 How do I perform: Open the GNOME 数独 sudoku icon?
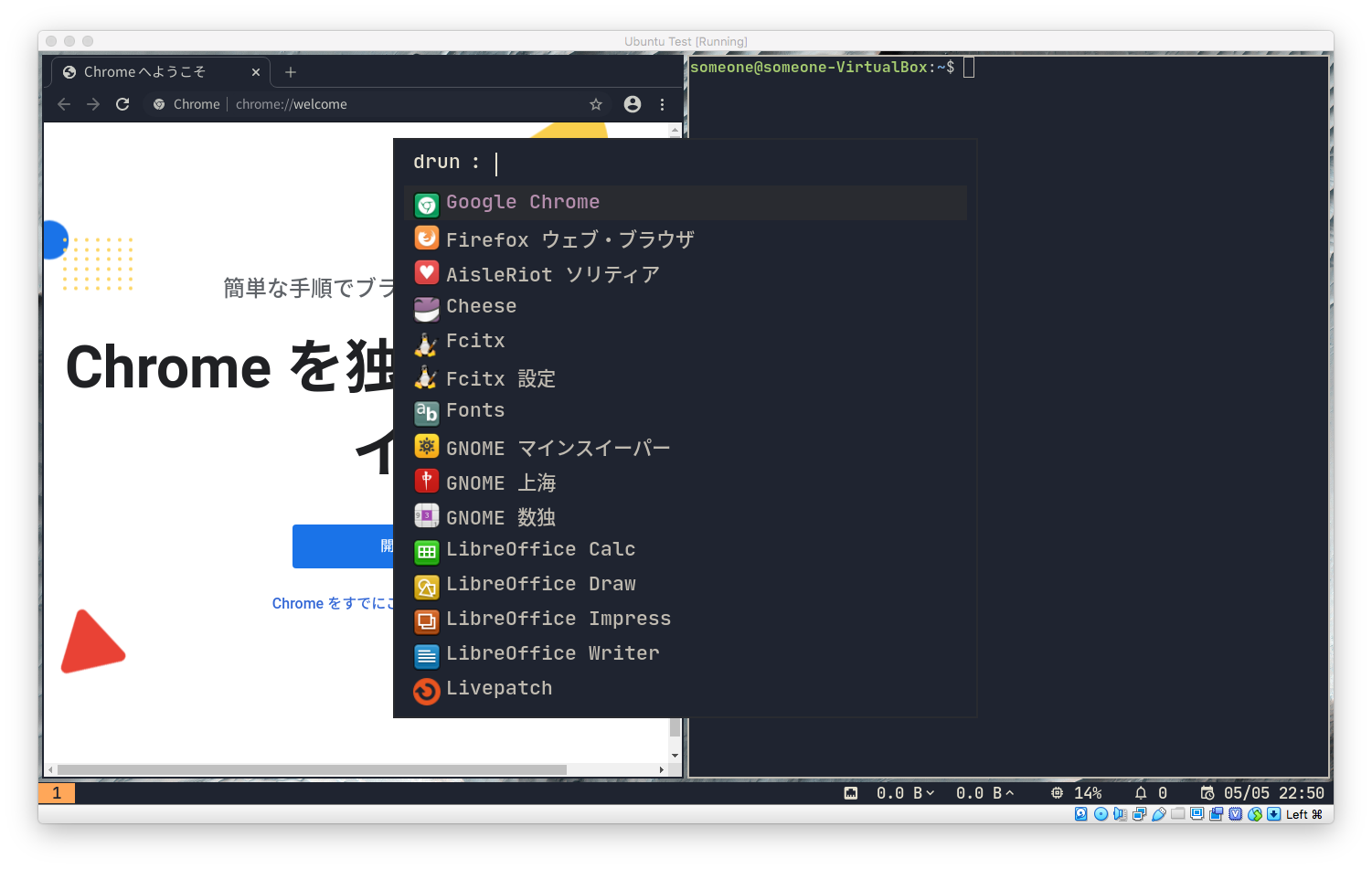tap(427, 516)
